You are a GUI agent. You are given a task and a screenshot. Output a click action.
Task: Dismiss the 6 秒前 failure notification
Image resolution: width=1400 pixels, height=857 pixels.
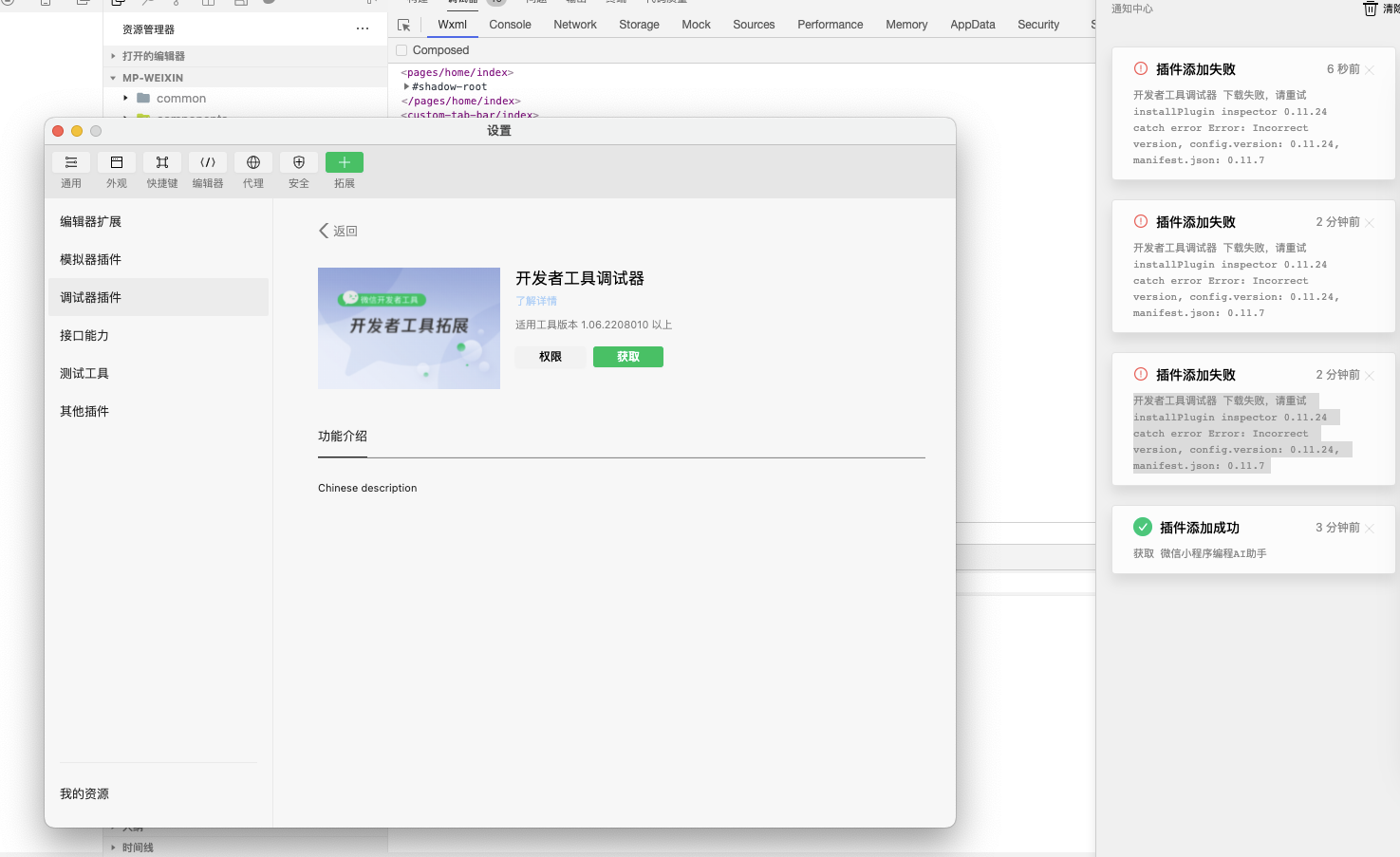coord(1370,70)
